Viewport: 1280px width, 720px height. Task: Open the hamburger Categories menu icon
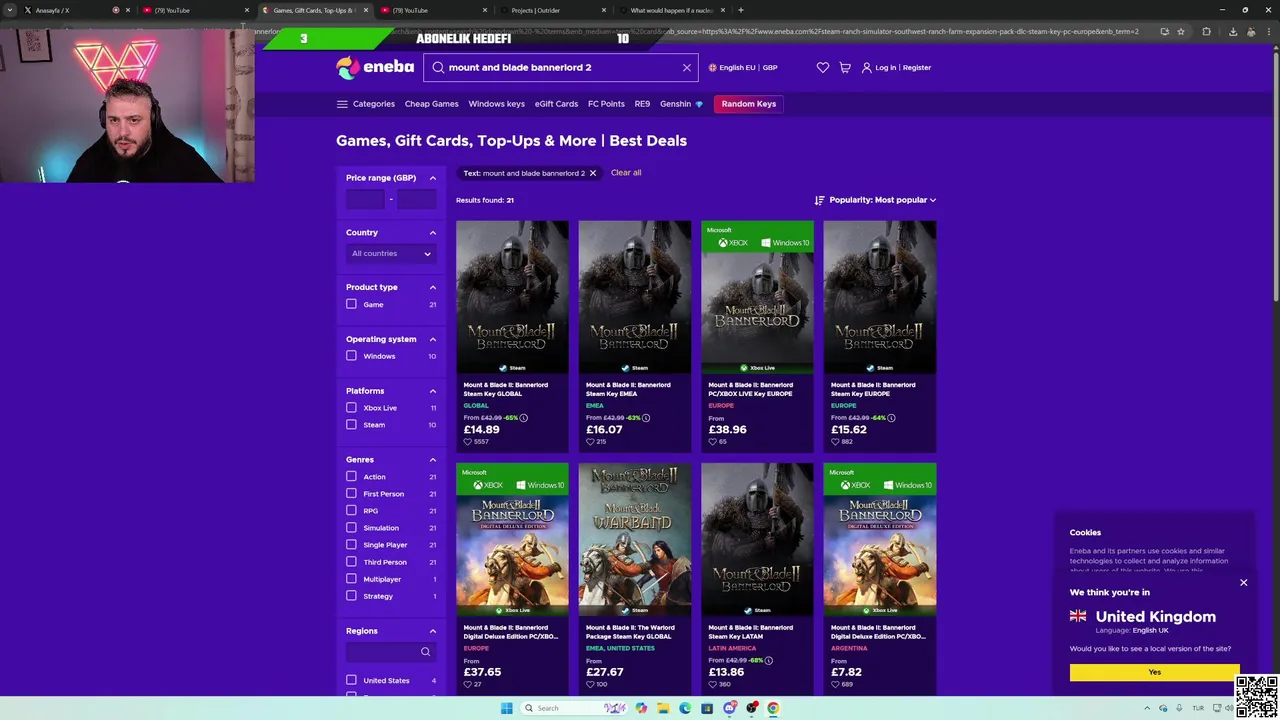coord(342,104)
